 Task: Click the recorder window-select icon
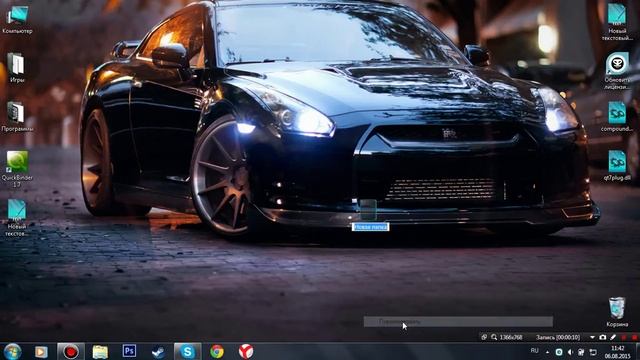[484, 337]
